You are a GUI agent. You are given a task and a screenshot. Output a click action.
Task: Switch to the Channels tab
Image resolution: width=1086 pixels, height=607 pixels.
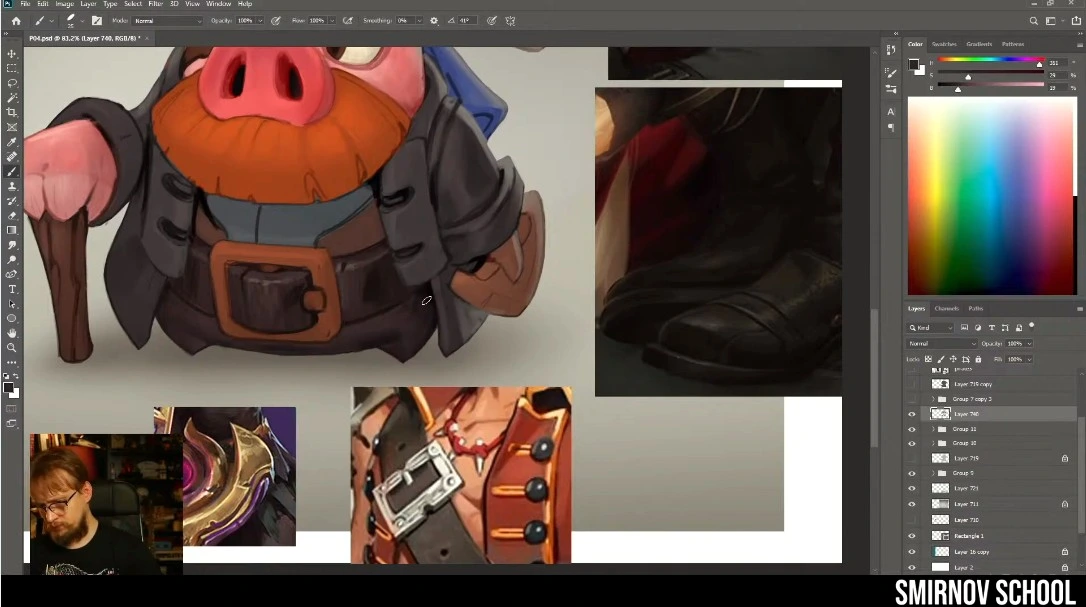(x=946, y=308)
